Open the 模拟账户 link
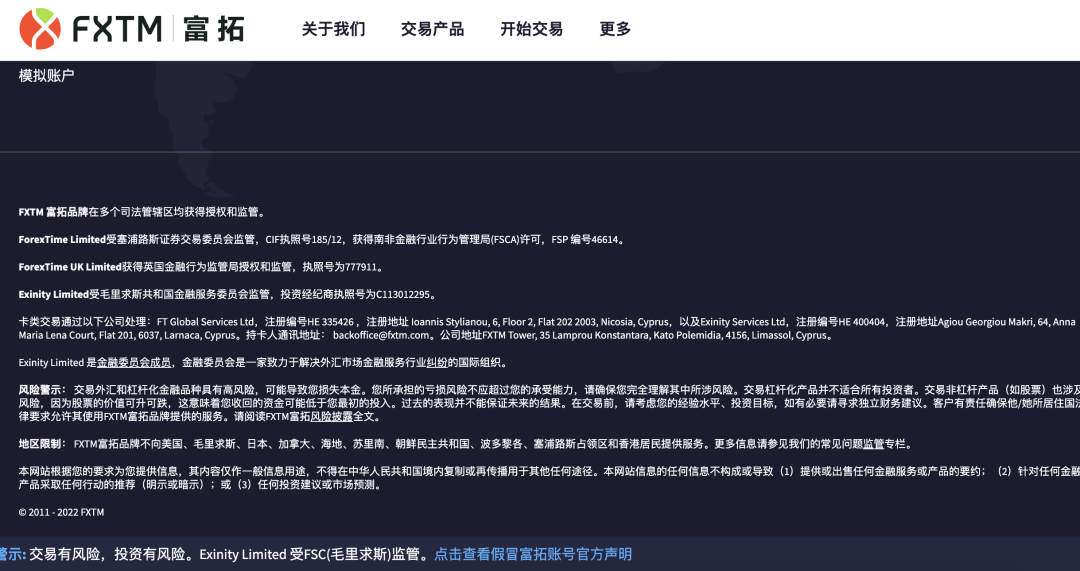1080x571 pixels. point(46,76)
